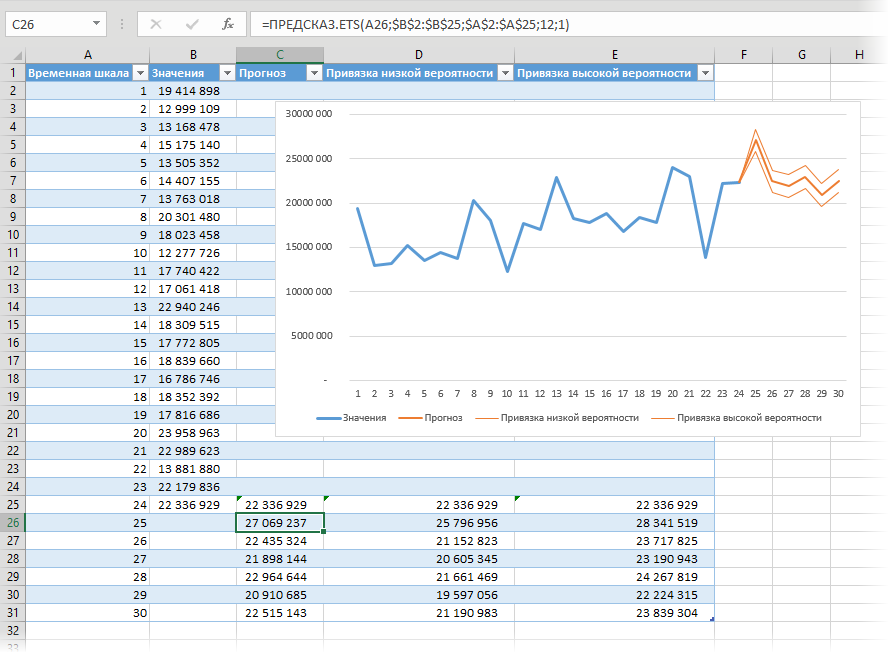Select column F header
The height and width of the screenshot is (653, 889).
(x=744, y=55)
